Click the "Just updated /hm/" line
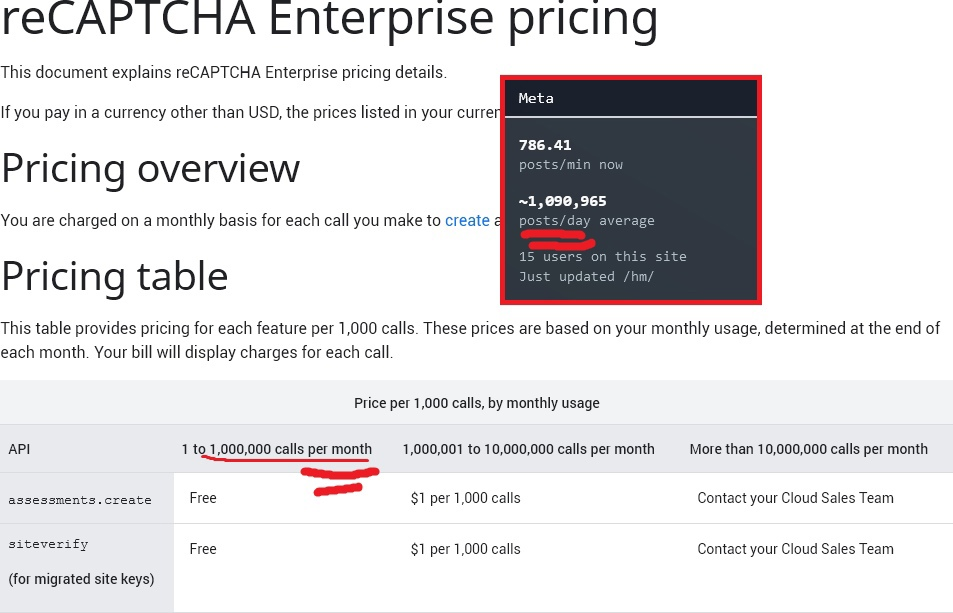Screen dimensions: 953x613 coord(587,276)
